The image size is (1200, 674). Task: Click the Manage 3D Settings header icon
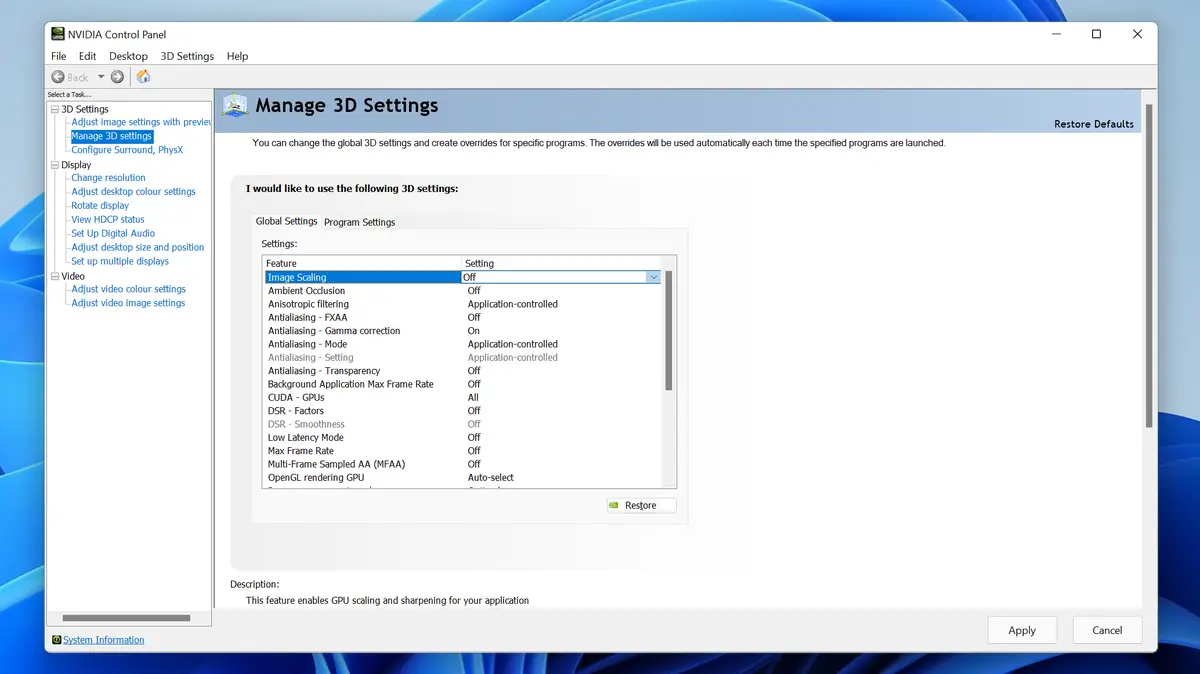[235, 106]
